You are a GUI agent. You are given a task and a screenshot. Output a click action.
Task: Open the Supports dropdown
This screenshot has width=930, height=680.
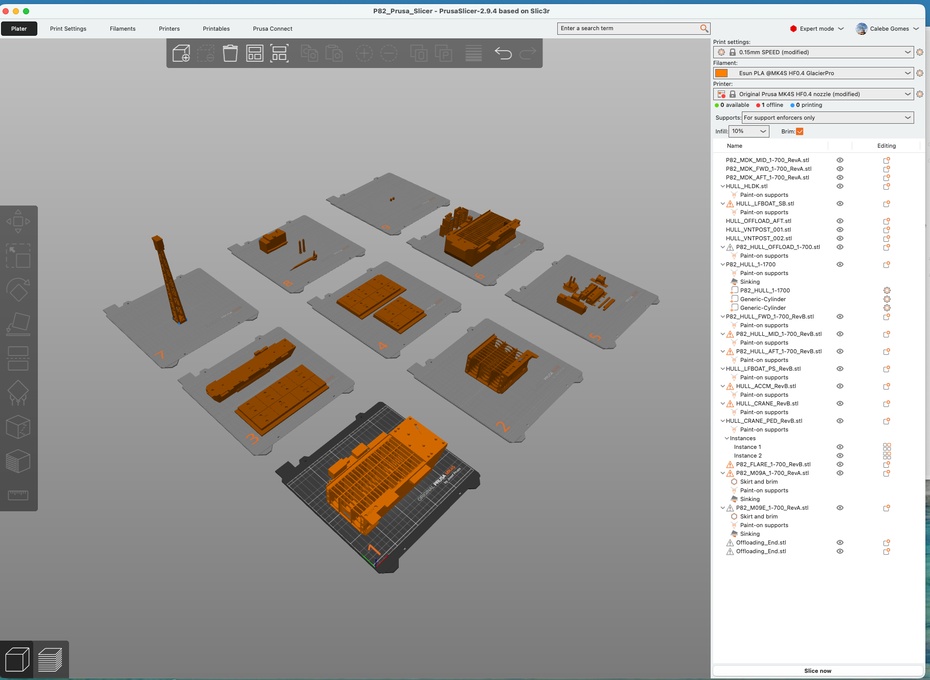(827, 118)
